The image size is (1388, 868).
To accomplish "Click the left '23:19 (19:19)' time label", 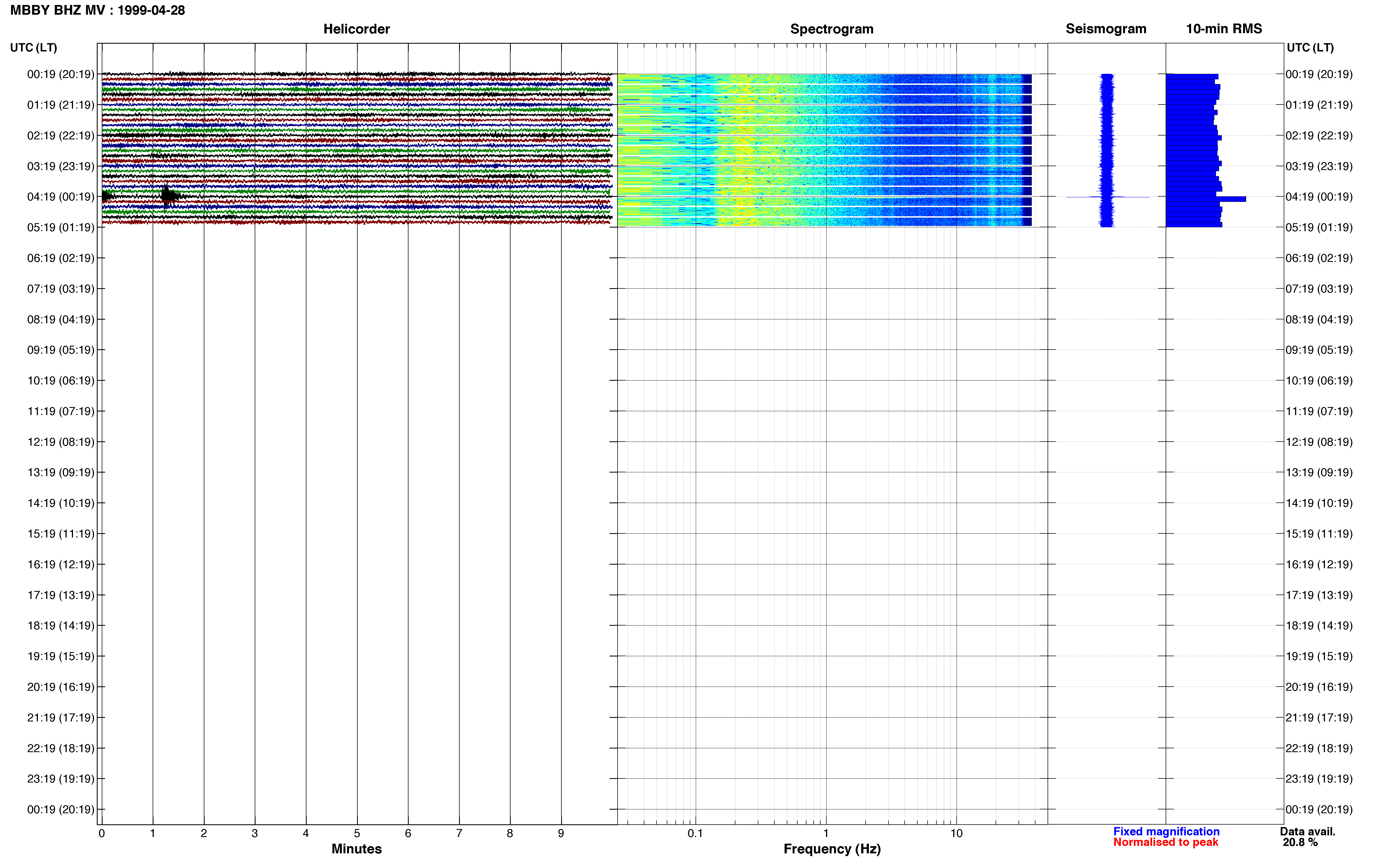I will pos(61,779).
